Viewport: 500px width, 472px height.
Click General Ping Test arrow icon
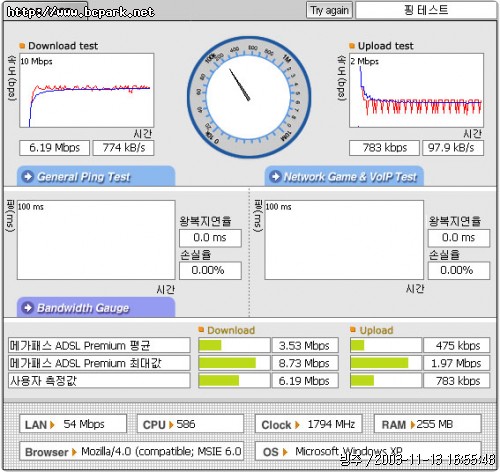28,176
